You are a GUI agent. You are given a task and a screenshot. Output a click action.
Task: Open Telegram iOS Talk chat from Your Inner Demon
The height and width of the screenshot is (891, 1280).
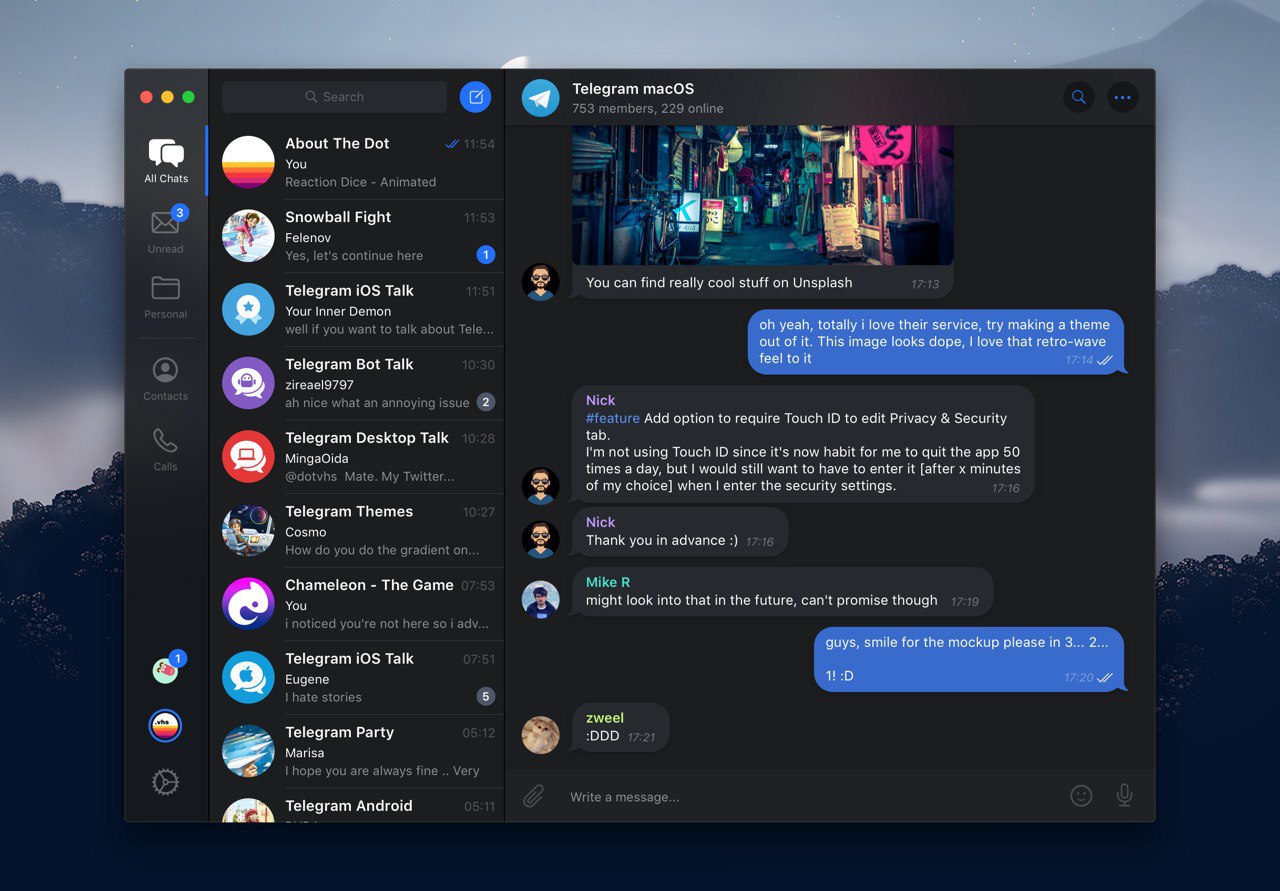click(357, 309)
